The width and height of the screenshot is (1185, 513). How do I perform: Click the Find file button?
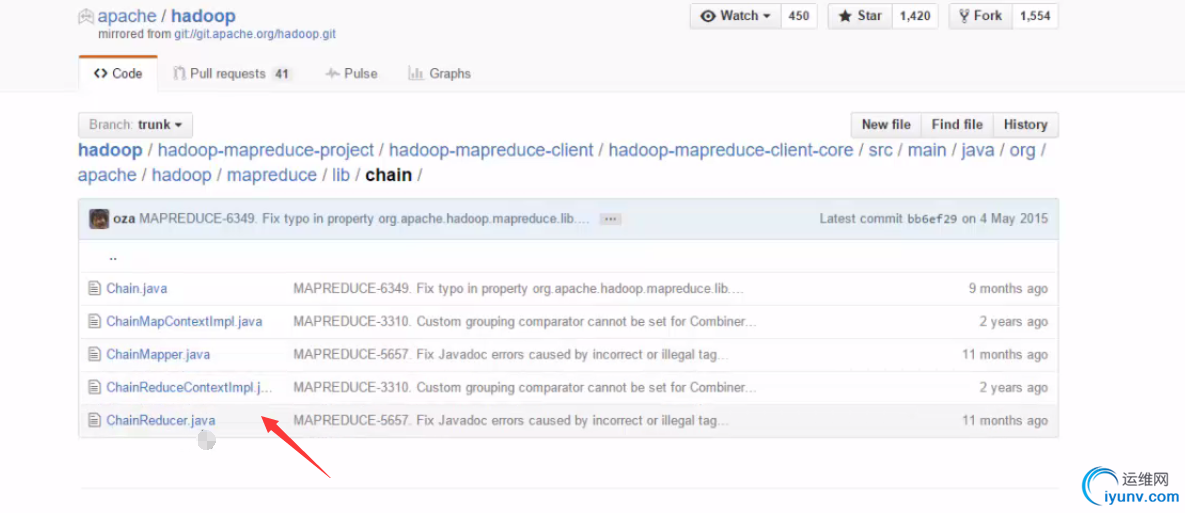(958, 125)
